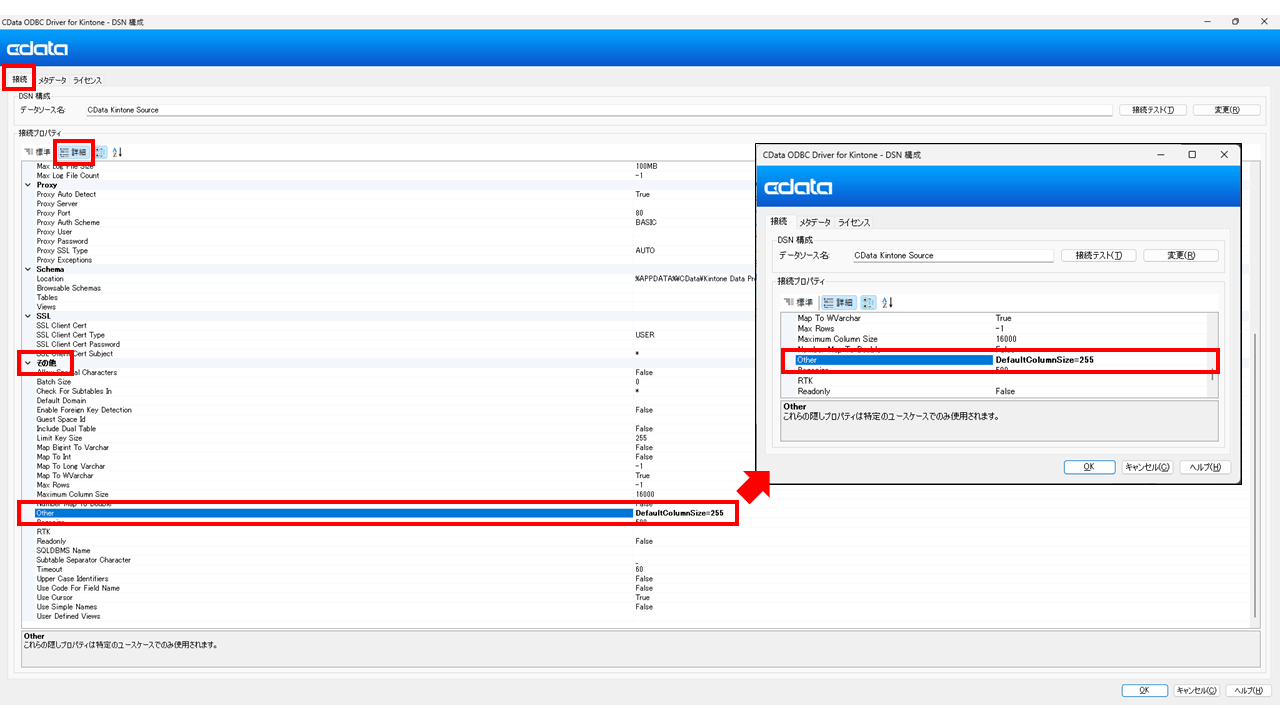Image resolution: width=1280 pixels, height=720 pixels.
Task: Collapse the Proxy category
Action: (x=28, y=185)
